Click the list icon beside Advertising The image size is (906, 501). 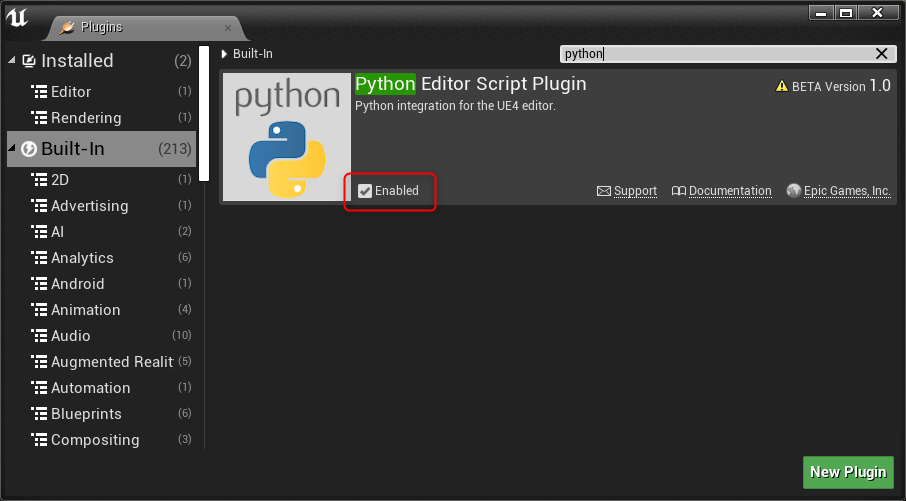coord(39,206)
